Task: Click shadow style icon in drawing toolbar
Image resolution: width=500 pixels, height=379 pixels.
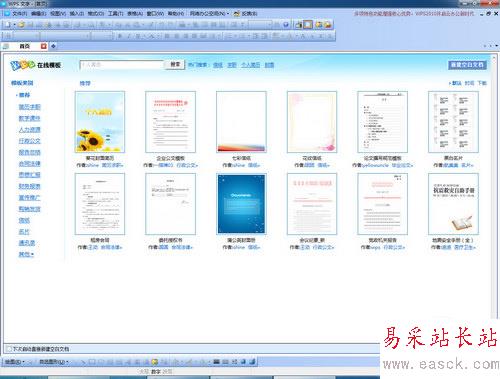Action: 244,361
